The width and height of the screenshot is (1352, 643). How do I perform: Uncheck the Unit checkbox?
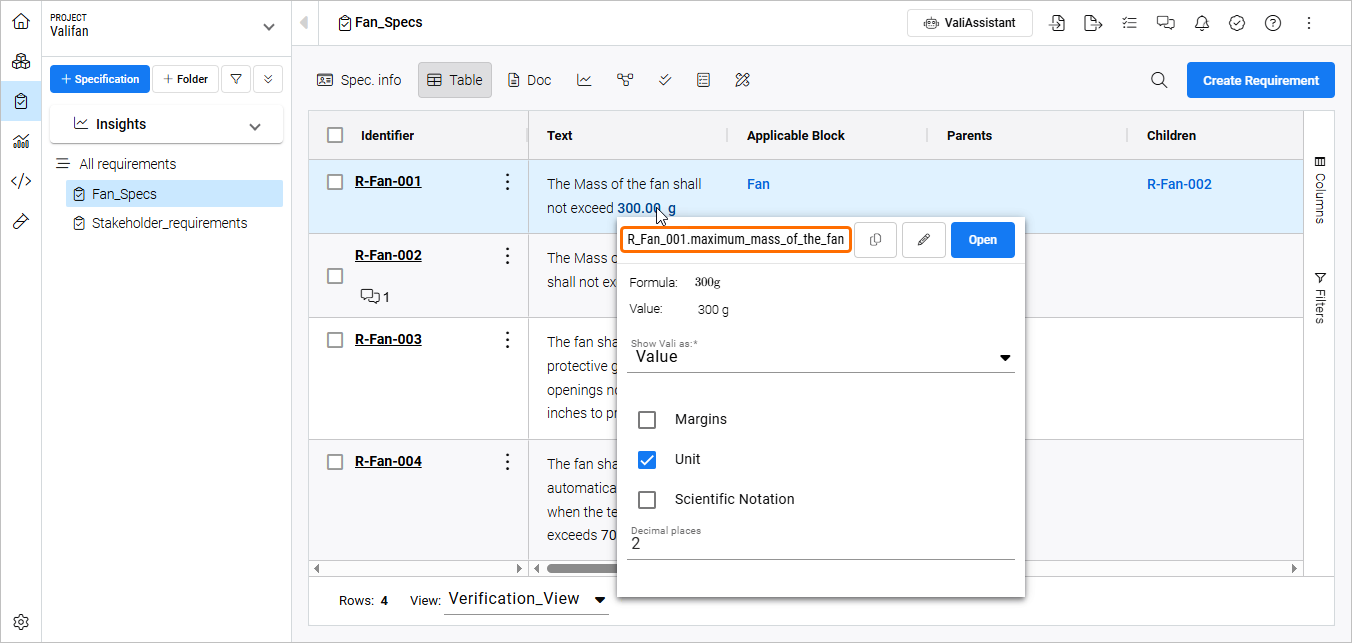[647, 459]
